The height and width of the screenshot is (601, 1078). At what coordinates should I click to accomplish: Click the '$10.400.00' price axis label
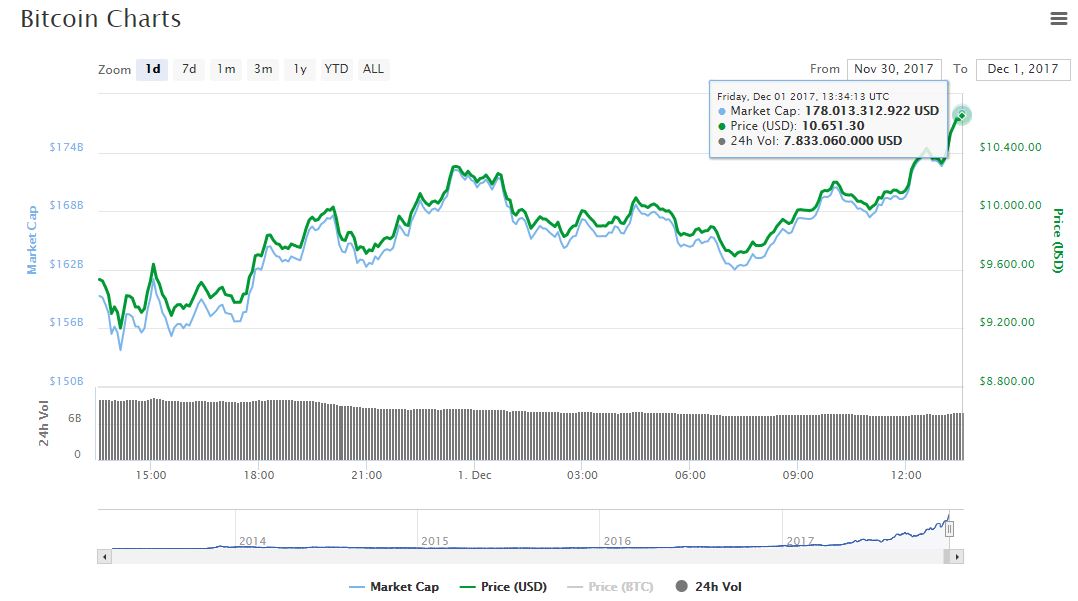[x=1010, y=147]
